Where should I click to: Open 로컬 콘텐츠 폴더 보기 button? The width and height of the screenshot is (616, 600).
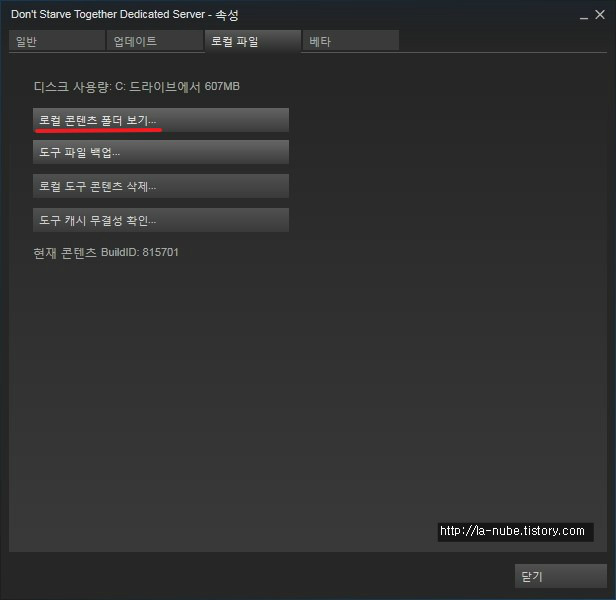pos(161,120)
